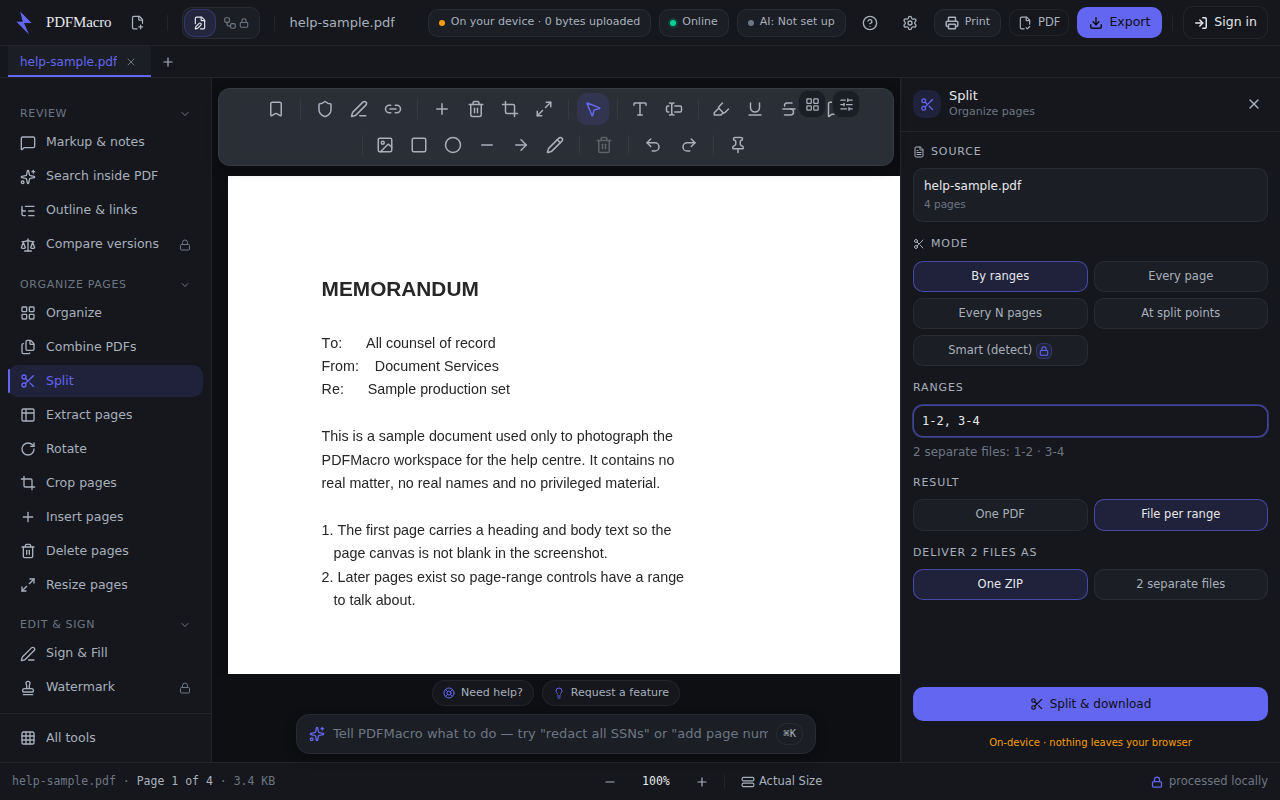1280x800 pixels.
Task: Open the toolbar sliders settings icon
Action: [x=846, y=104]
